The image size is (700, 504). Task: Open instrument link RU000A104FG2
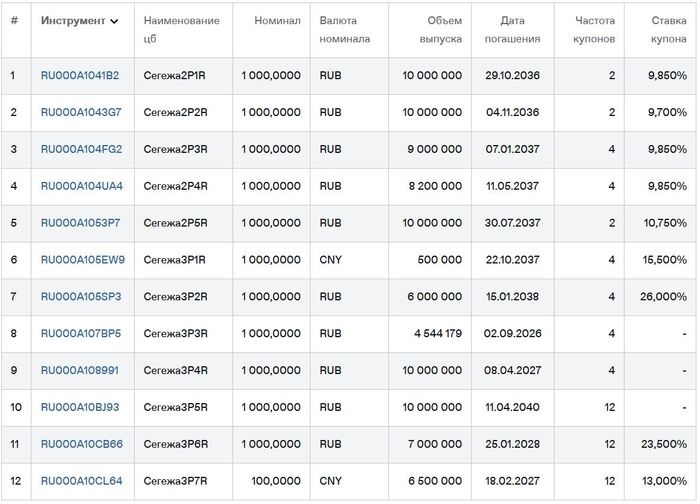[81, 150]
